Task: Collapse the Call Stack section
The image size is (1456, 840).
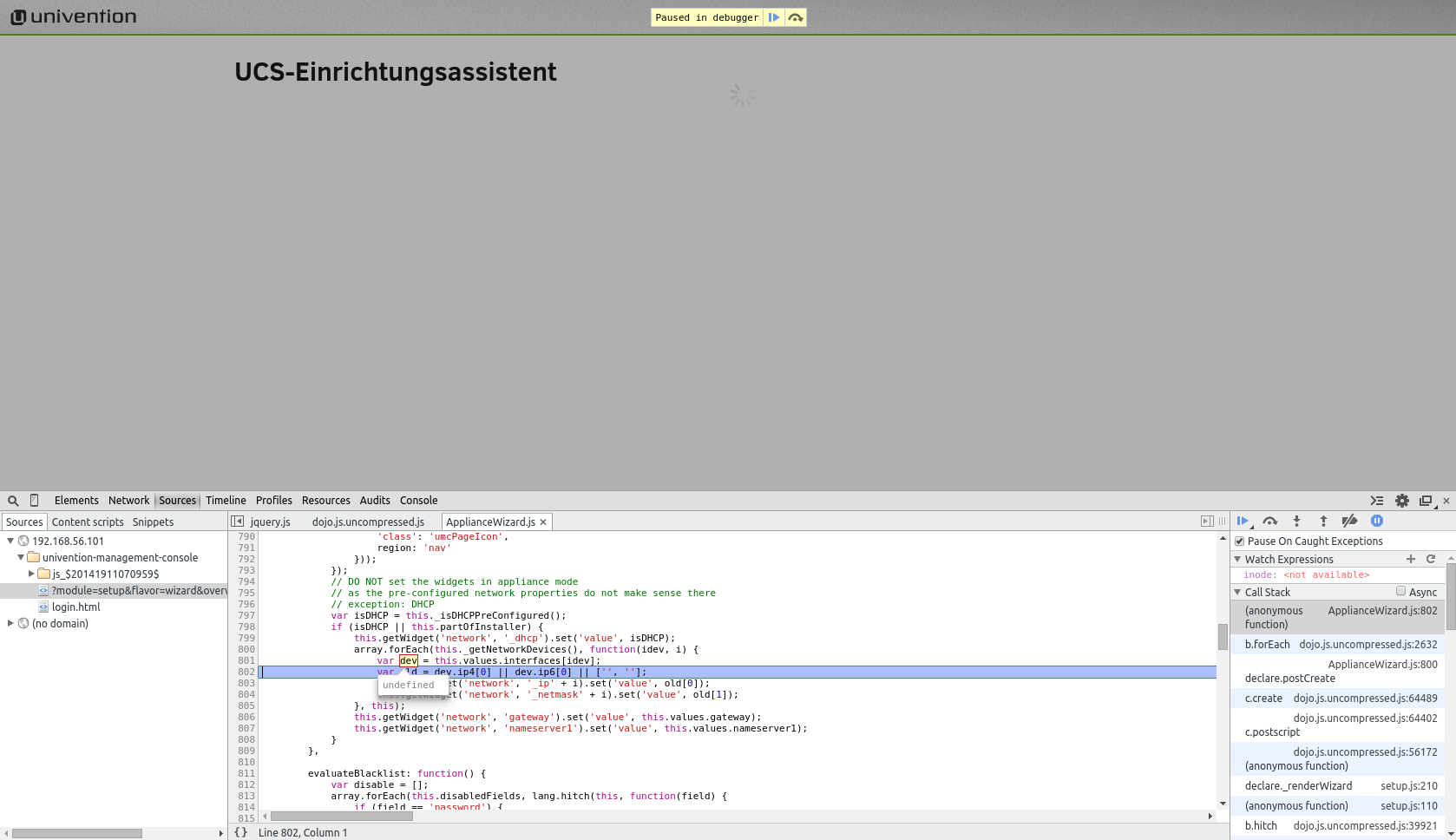Action: (1238, 592)
